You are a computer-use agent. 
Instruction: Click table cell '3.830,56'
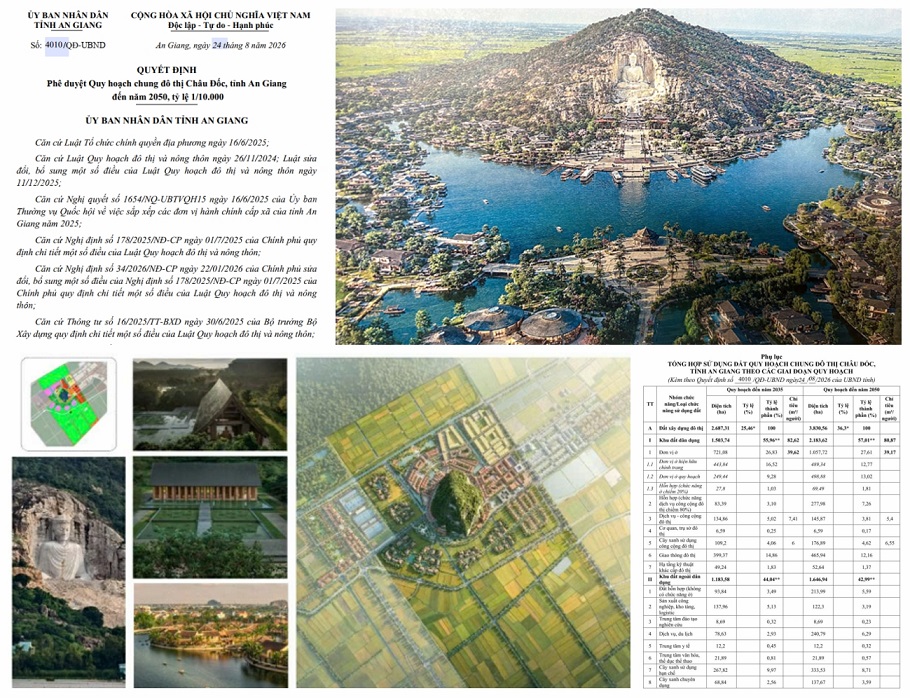tap(817, 428)
